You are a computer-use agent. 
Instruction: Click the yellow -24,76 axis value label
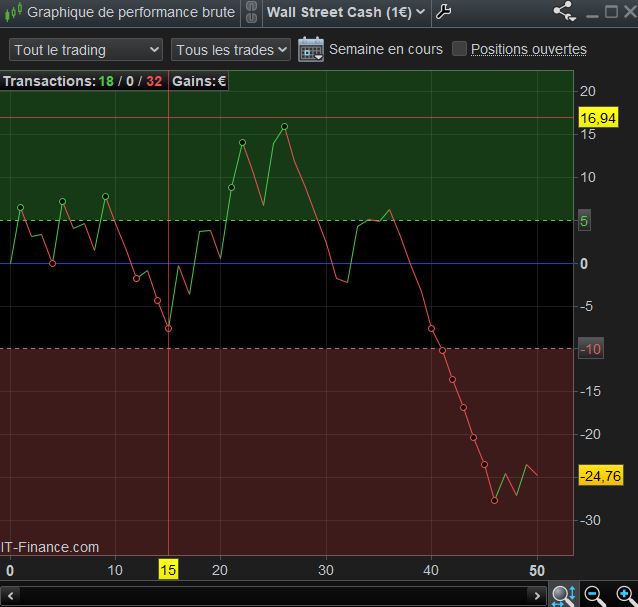pos(601,476)
